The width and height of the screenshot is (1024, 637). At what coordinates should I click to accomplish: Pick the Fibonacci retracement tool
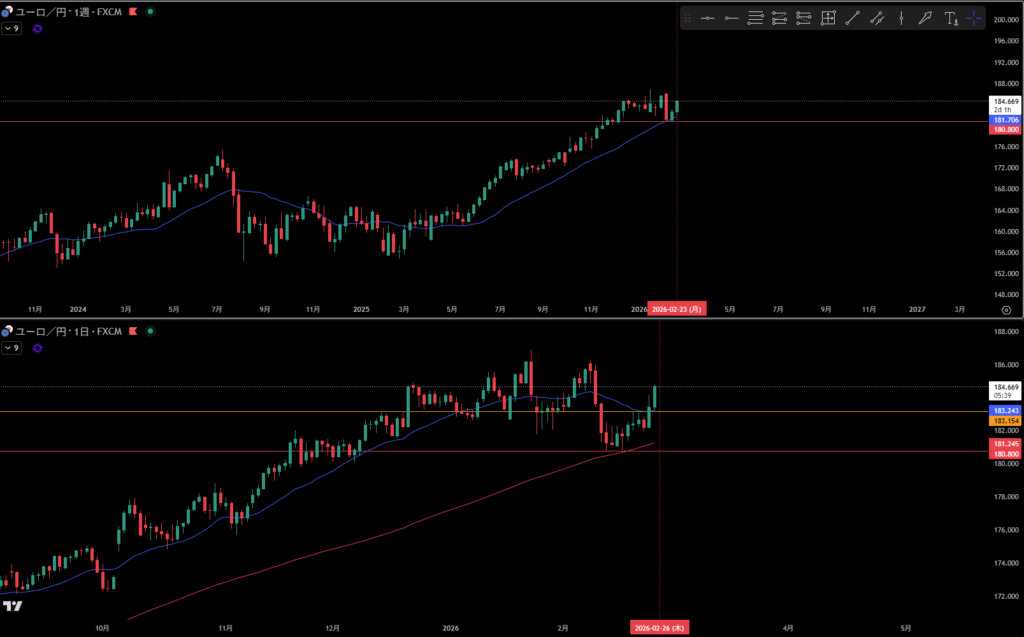coord(756,18)
